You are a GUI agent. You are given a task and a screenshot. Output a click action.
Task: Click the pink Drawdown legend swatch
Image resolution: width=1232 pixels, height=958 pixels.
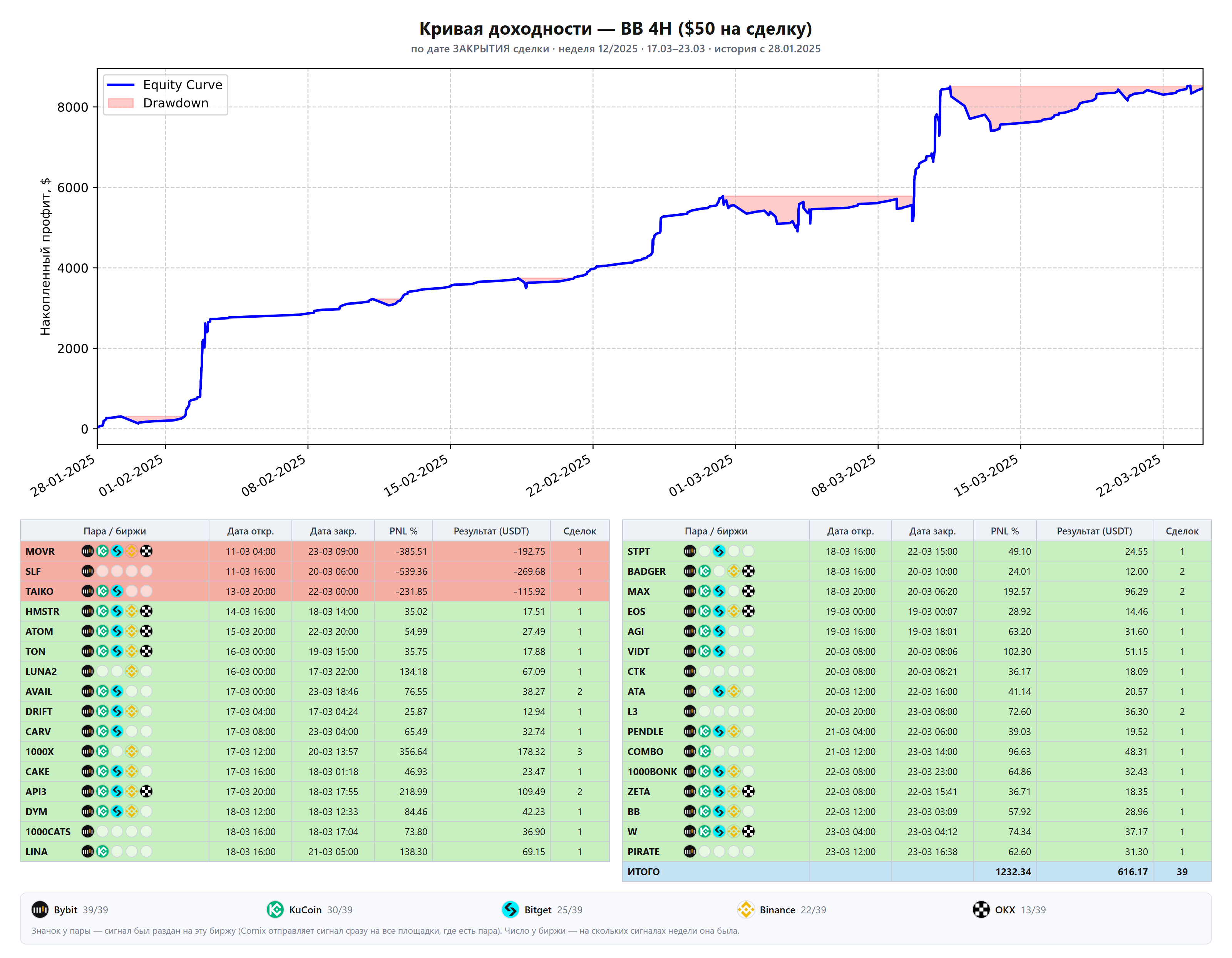click(120, 103)
